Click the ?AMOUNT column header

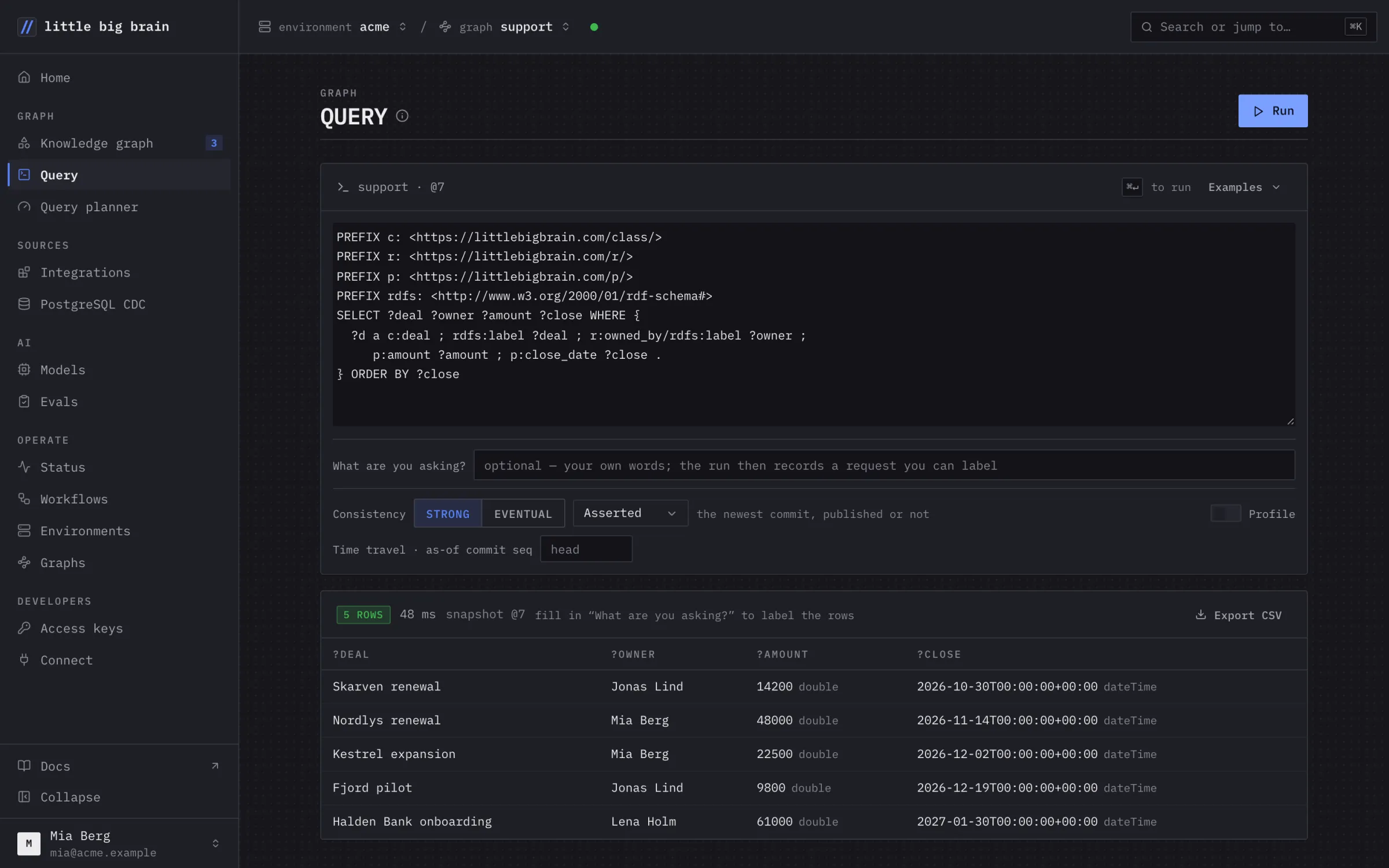(782, 654)
